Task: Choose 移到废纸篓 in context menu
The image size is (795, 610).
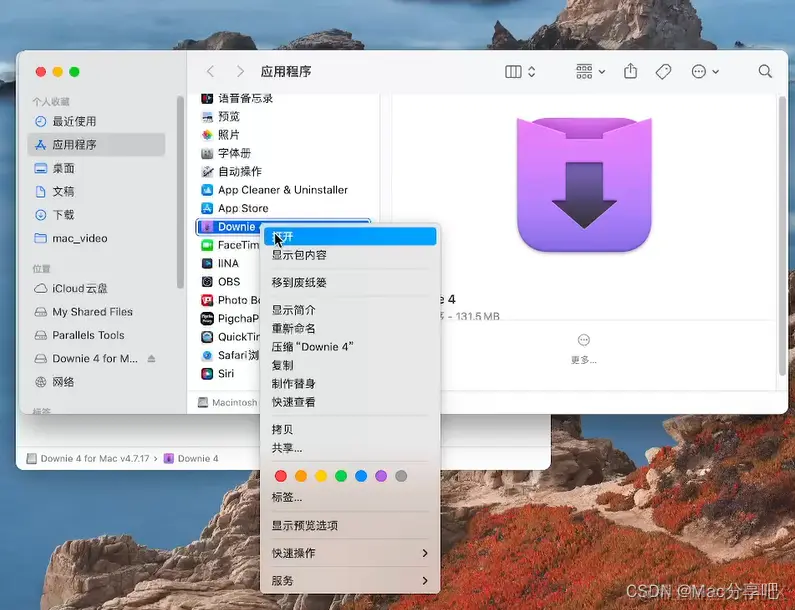Action: [x=350, y=282]
